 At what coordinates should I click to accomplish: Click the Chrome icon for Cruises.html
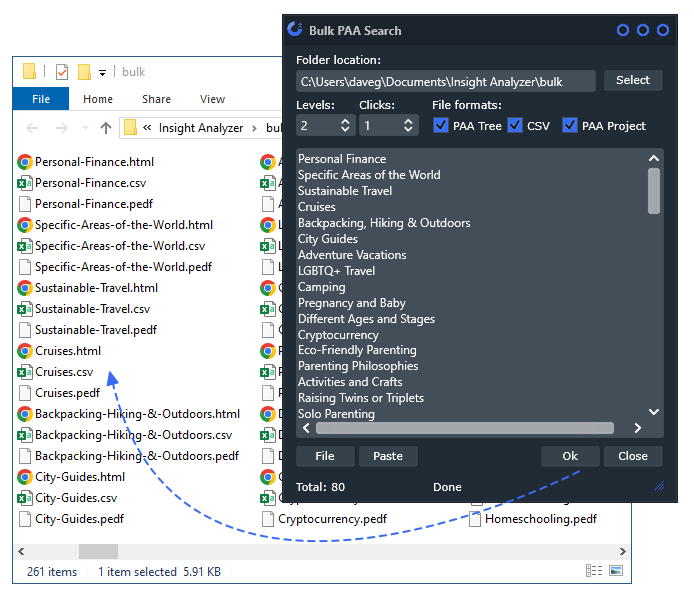[x=25, y=351]
